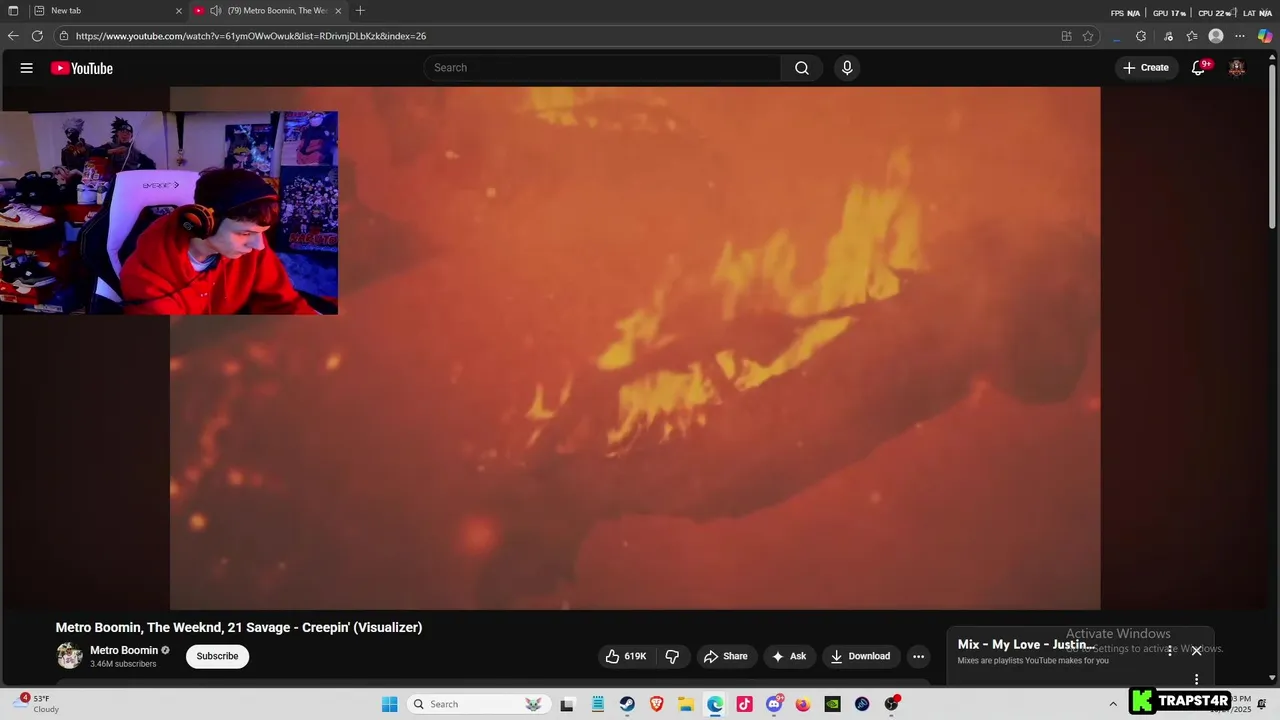The height and width of the screenshot is (720, 1280).
Task: Open Firefox from the taskbar
Action: pos(803,704)
